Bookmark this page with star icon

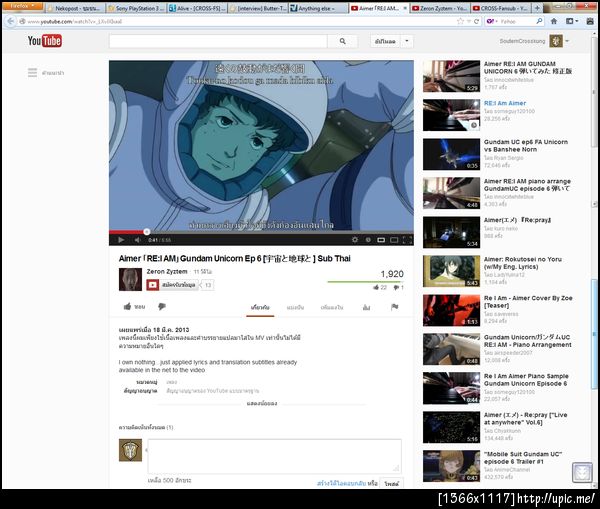460,21
